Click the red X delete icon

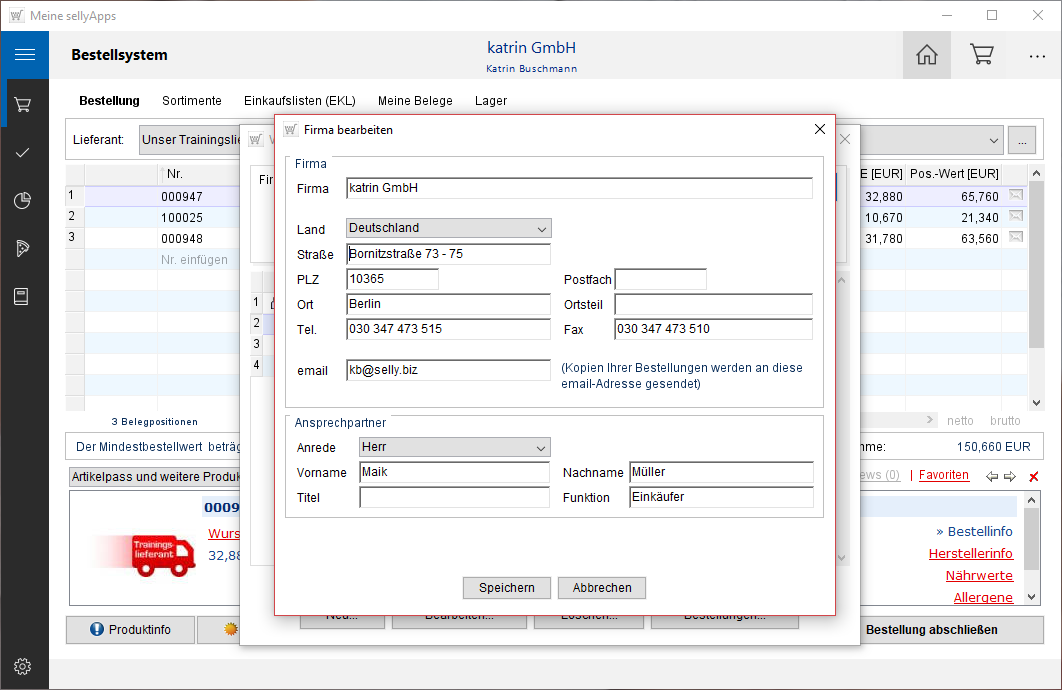[1034, 477]
